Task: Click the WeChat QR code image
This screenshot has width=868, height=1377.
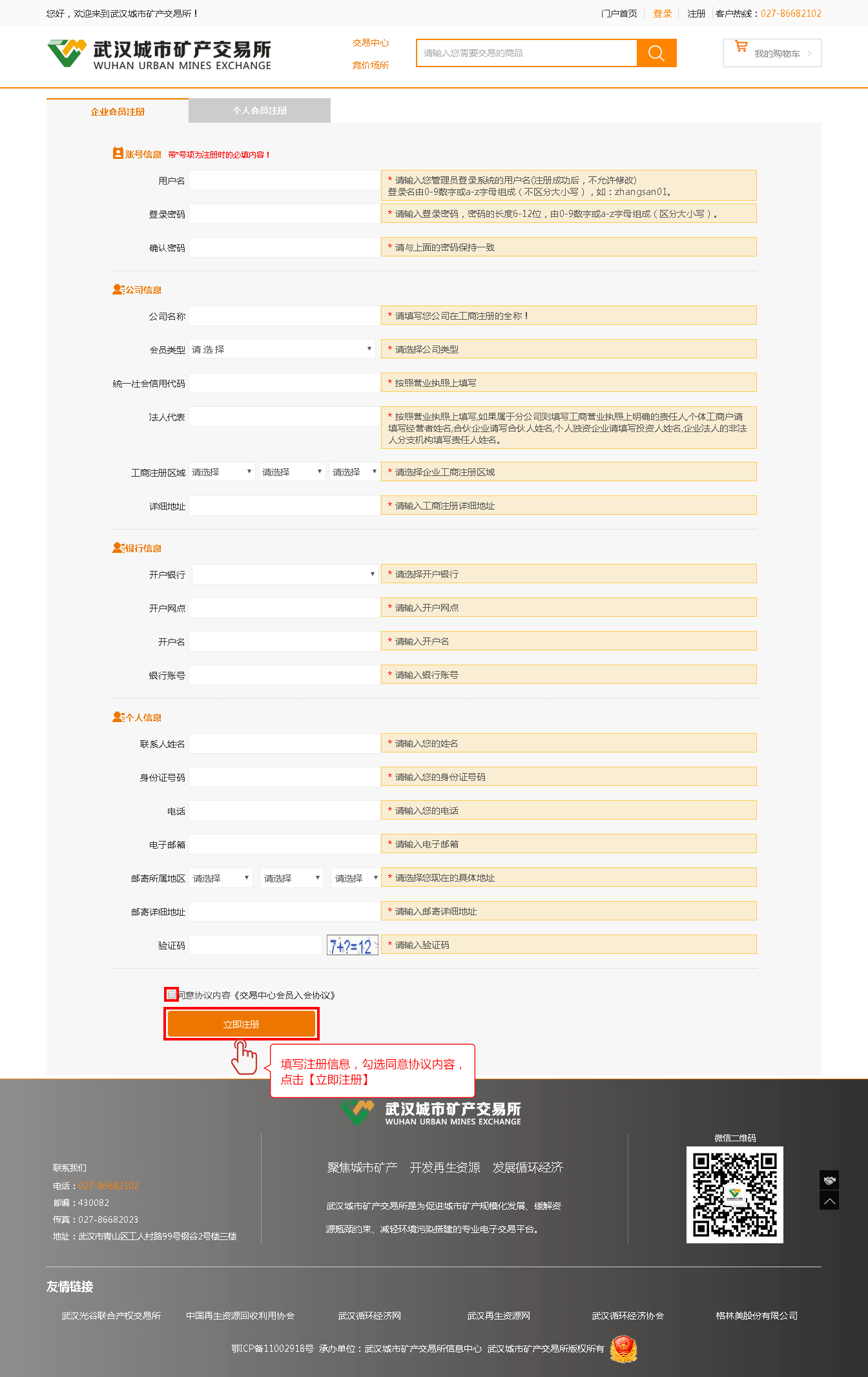Action: tap(734, 1194)
